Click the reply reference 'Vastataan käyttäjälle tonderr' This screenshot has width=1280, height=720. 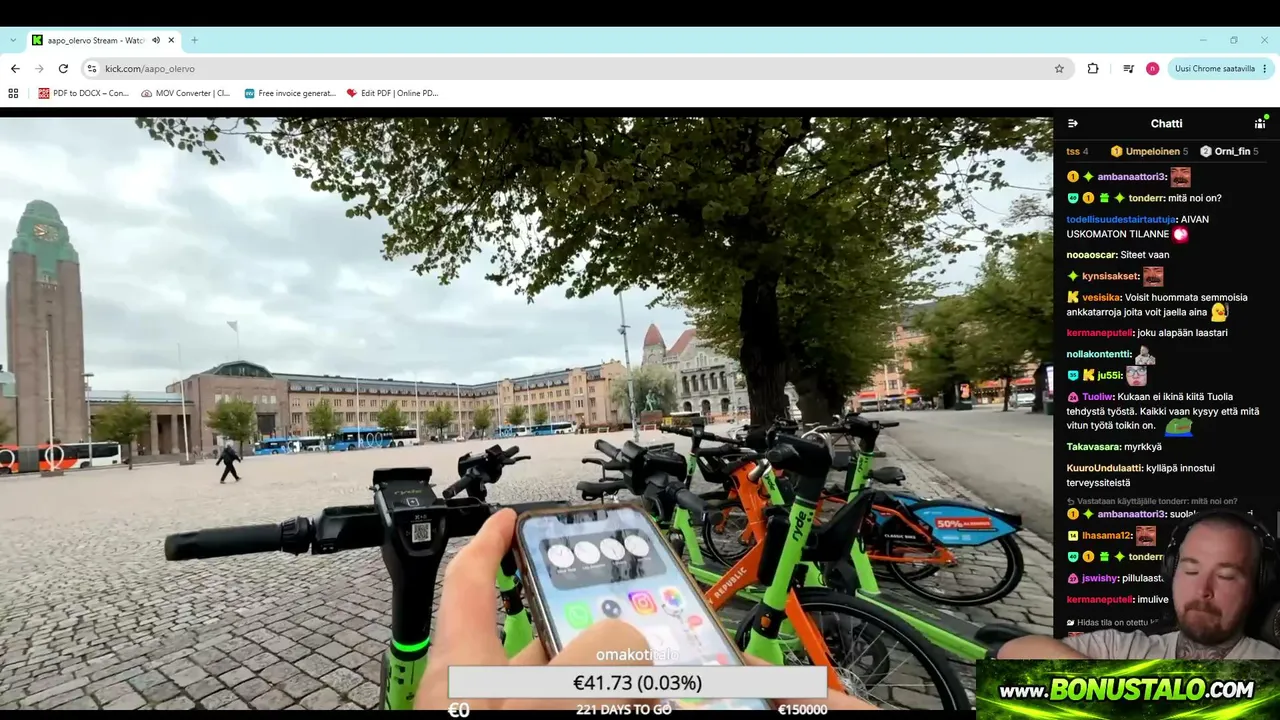[x=1152, y=501]
